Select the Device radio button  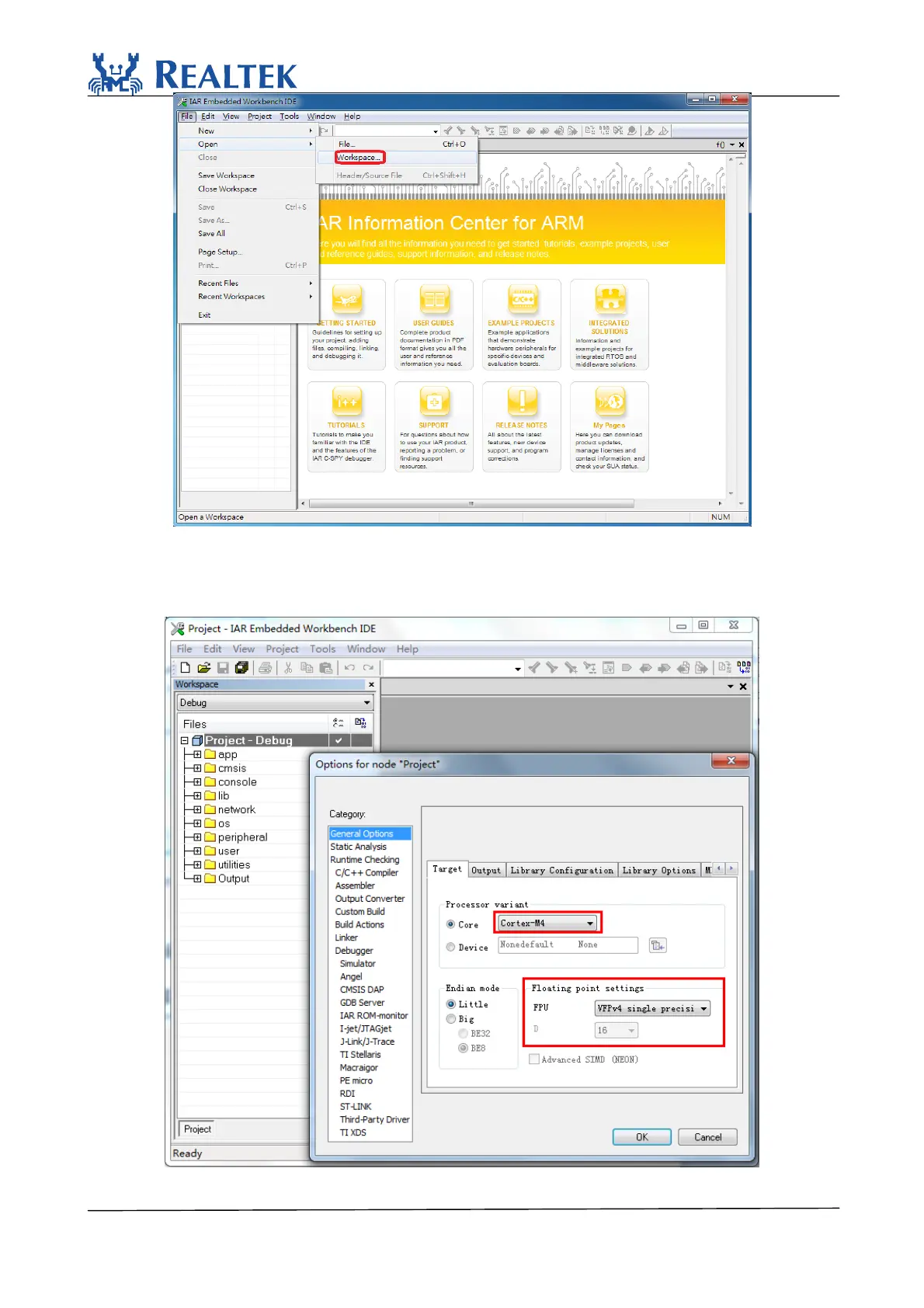click(450, 947)
